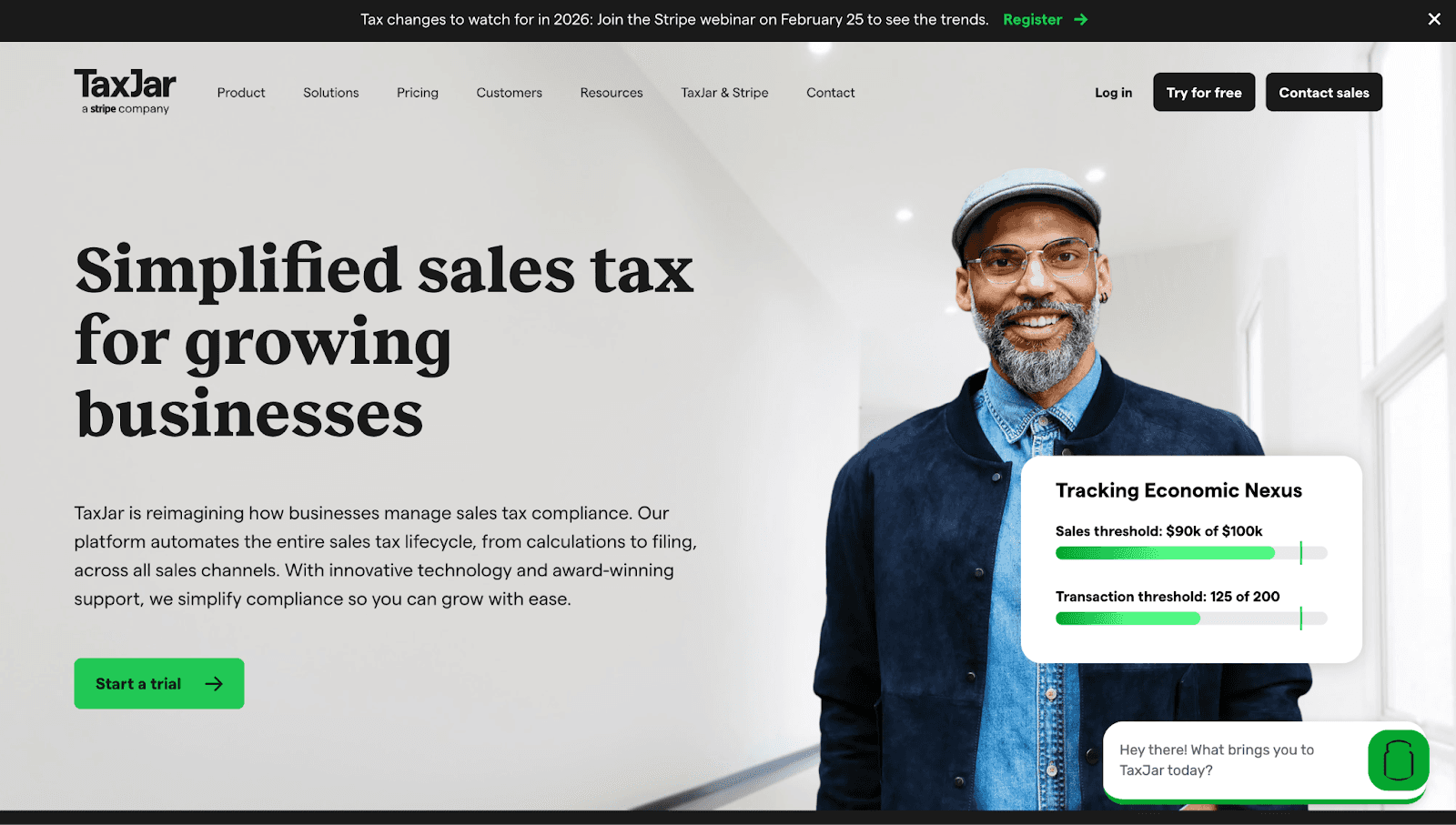Expand the Solutions menu
The width and height of the screenshot is (1456, 825).
click(331, 93)
